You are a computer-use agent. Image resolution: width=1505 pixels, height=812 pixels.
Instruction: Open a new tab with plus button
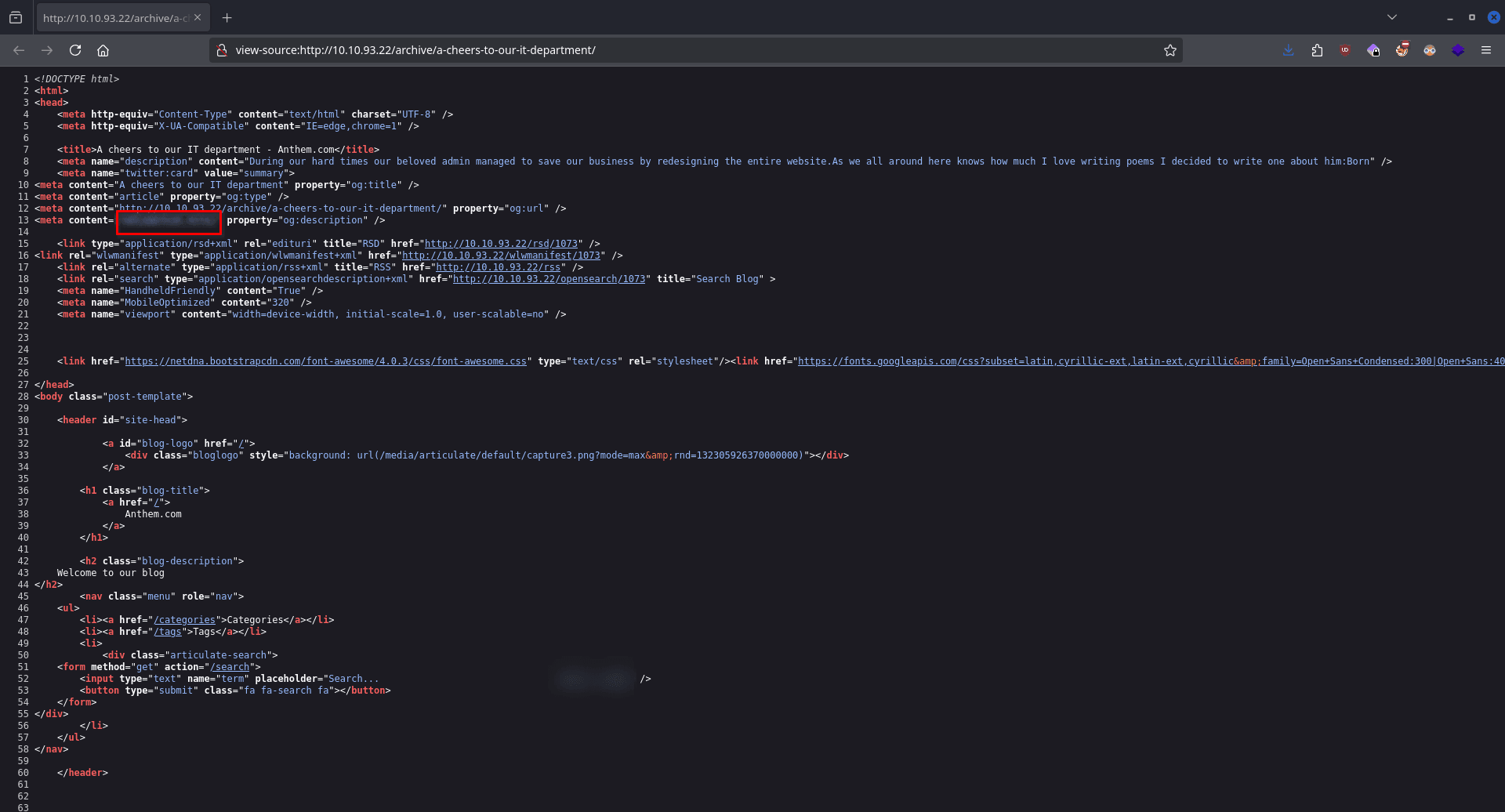227,18
